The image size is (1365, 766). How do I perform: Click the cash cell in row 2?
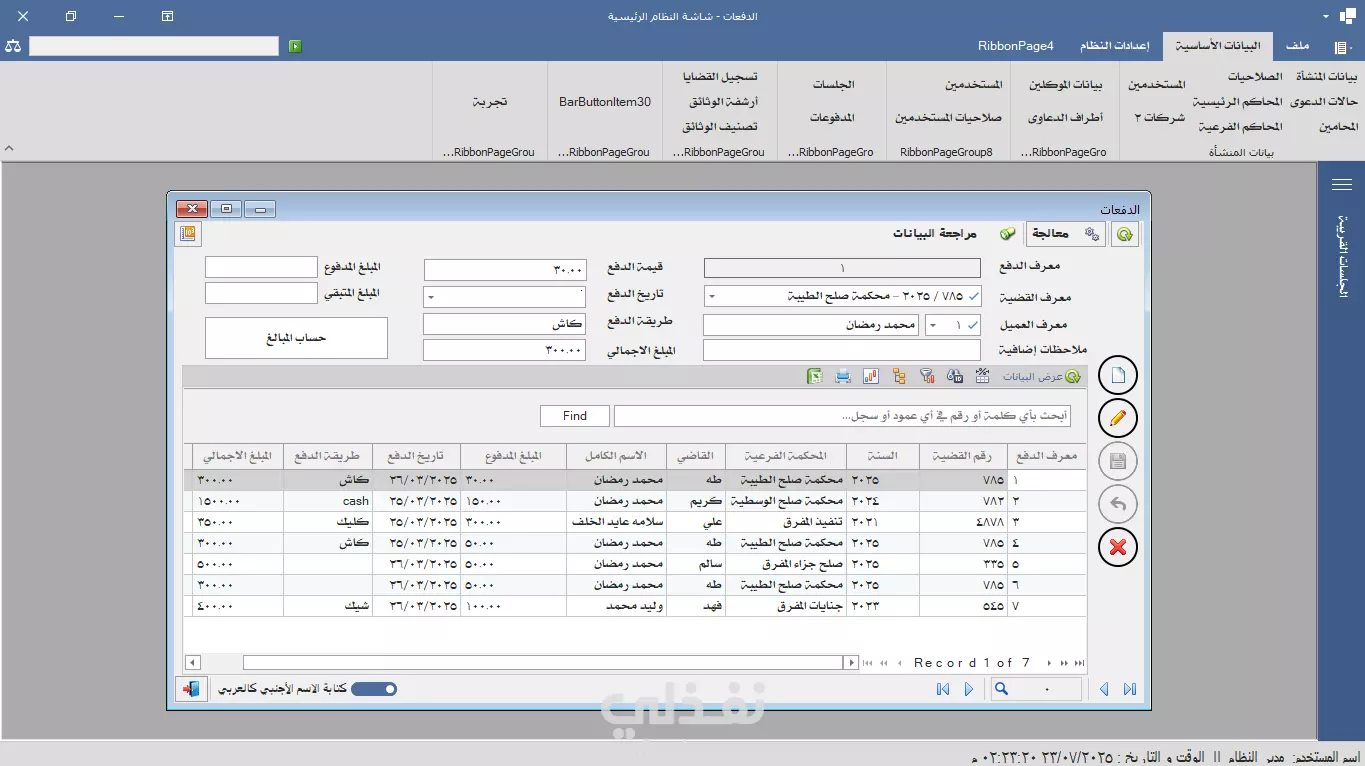[x=328, y=500]
